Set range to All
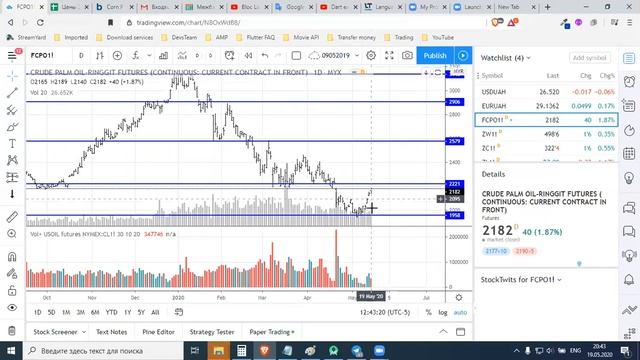640x360 pixels. [x=155, y=312]
